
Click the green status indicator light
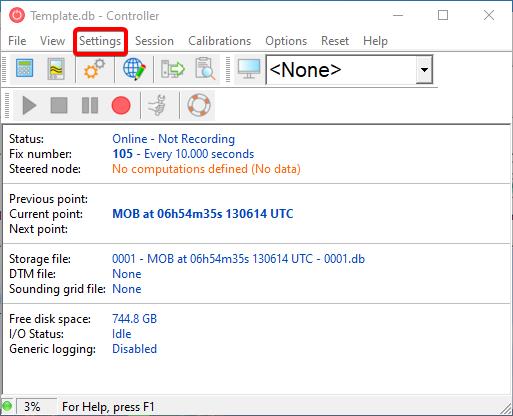point(7,407)
